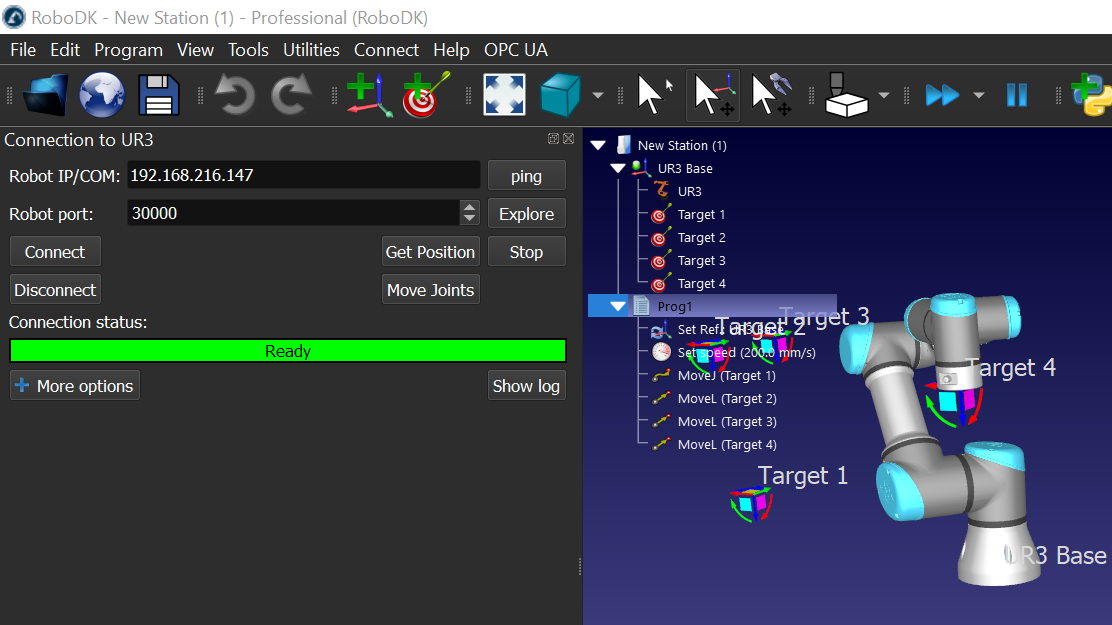This screenshot has width=1112, height=625.
Task: Select MoveL (Target 2) instruction
Action: click(727, 398)
